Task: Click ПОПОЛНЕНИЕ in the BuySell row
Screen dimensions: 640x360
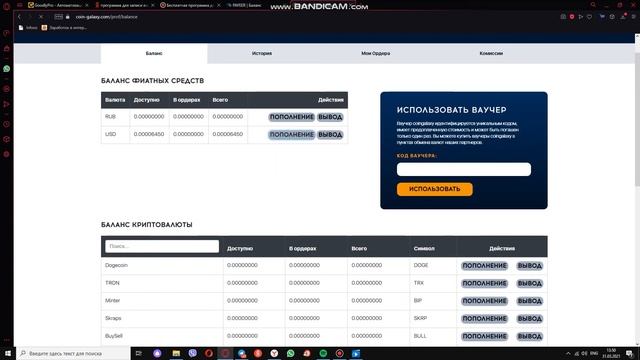Action: coord(484,336)
